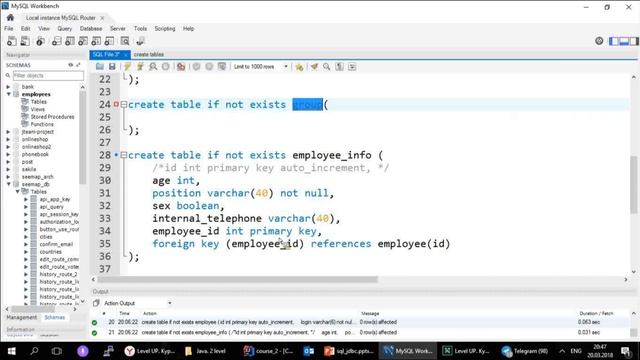Expand the phonebook schema
Screen dimensions: 640x360
[8, 154]
